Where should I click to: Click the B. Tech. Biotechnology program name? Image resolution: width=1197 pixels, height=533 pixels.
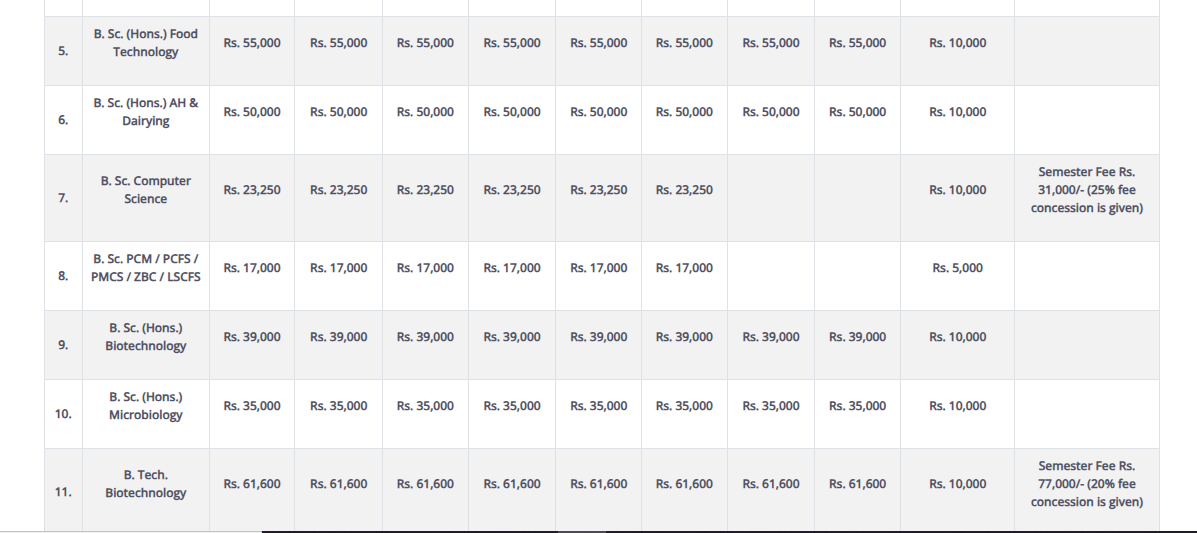click(x=146, y=484)
